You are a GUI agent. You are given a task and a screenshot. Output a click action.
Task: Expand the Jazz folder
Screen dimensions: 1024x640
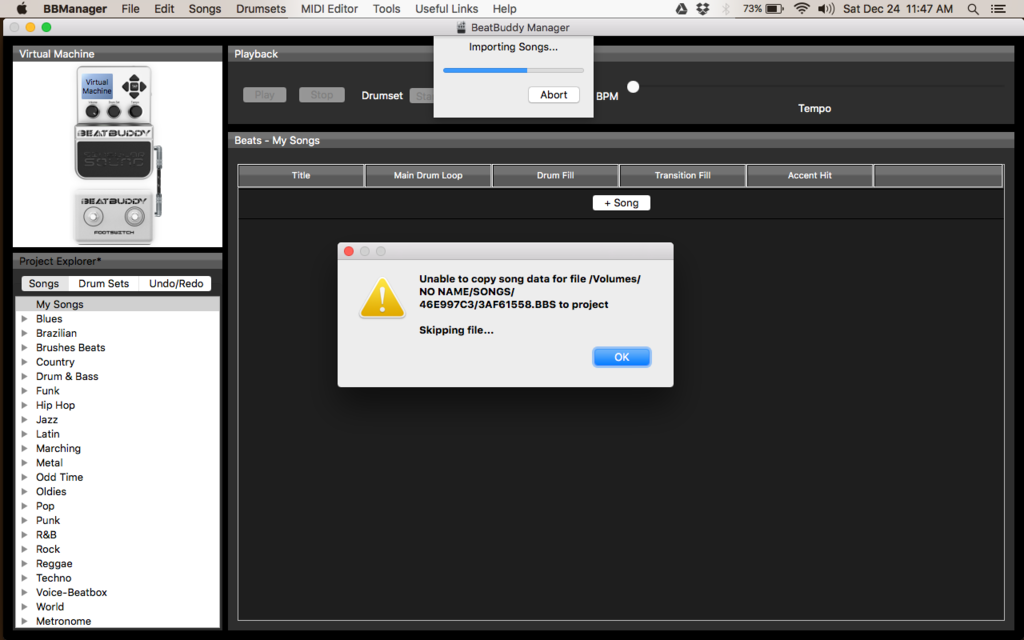24,419
